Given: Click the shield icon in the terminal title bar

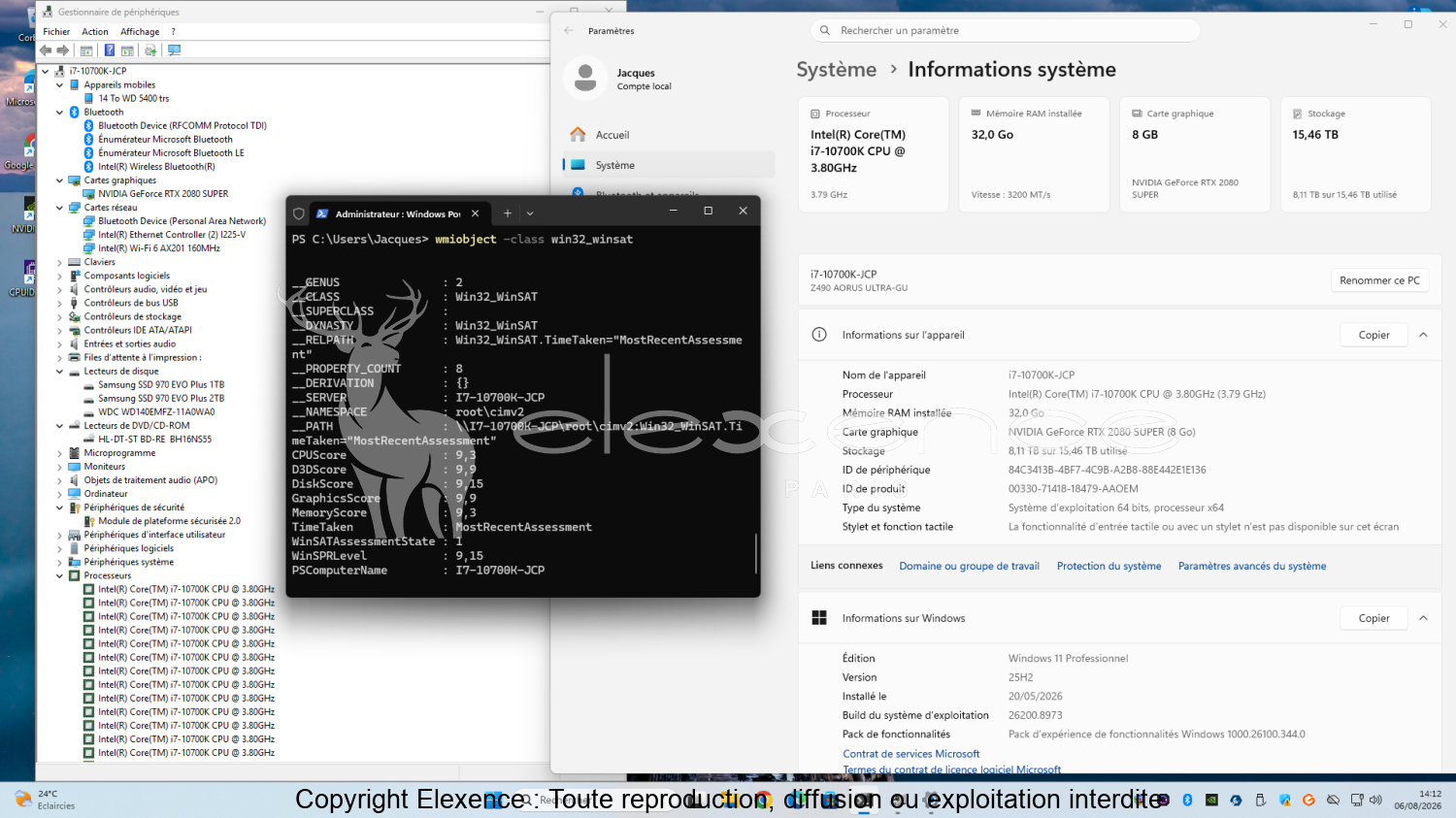Looking at the screenshot, I should pyautogui.click(x=299, y=213).
